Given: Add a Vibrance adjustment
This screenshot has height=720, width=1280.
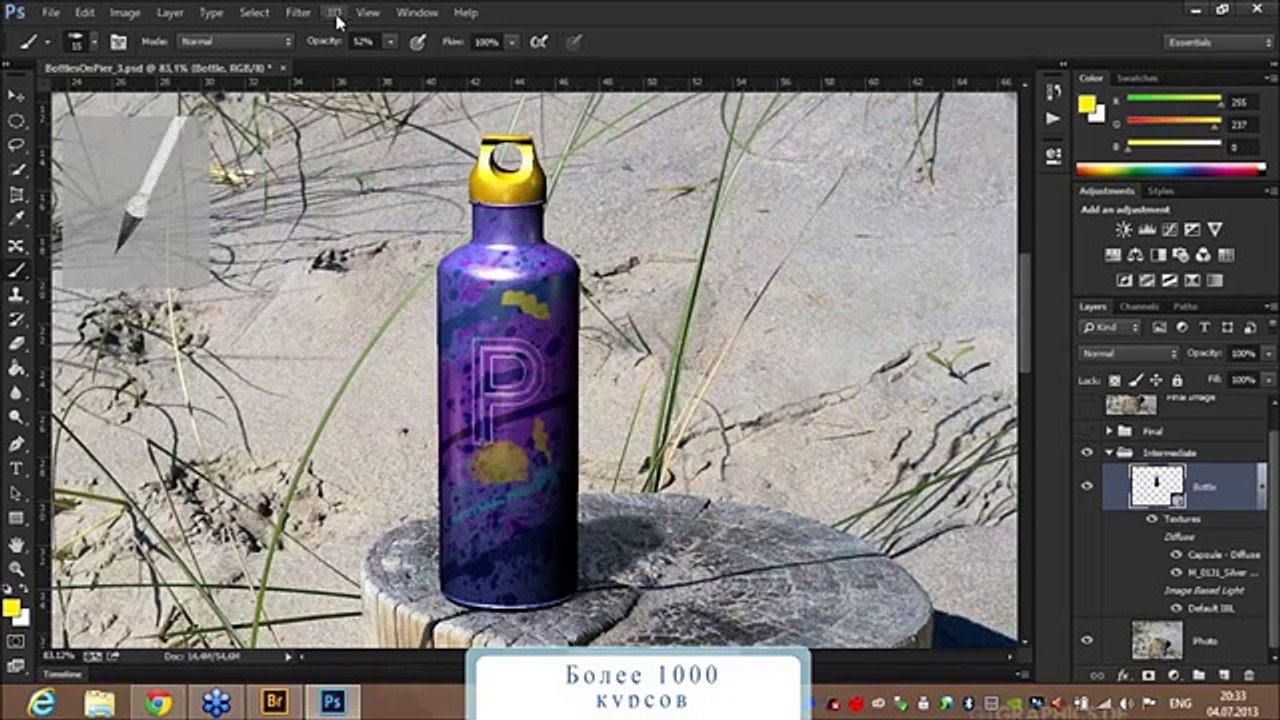Looking at the screenshot, I should (x=1216, y=230).
